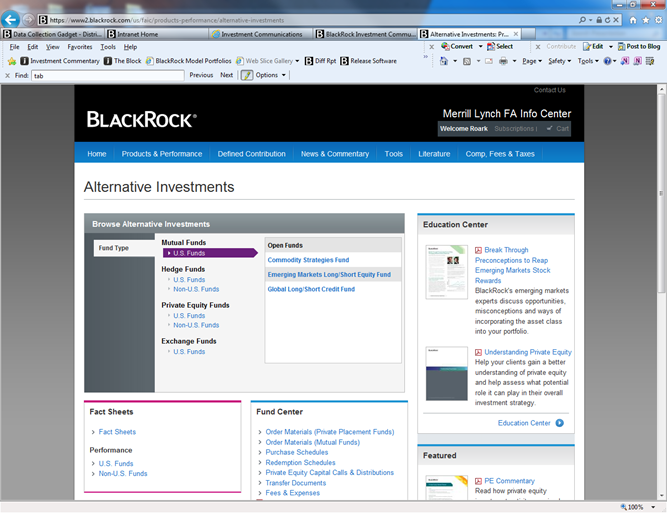Click the Education Center circular arrow icon
The image size is (667, 513).
point(560,423)
